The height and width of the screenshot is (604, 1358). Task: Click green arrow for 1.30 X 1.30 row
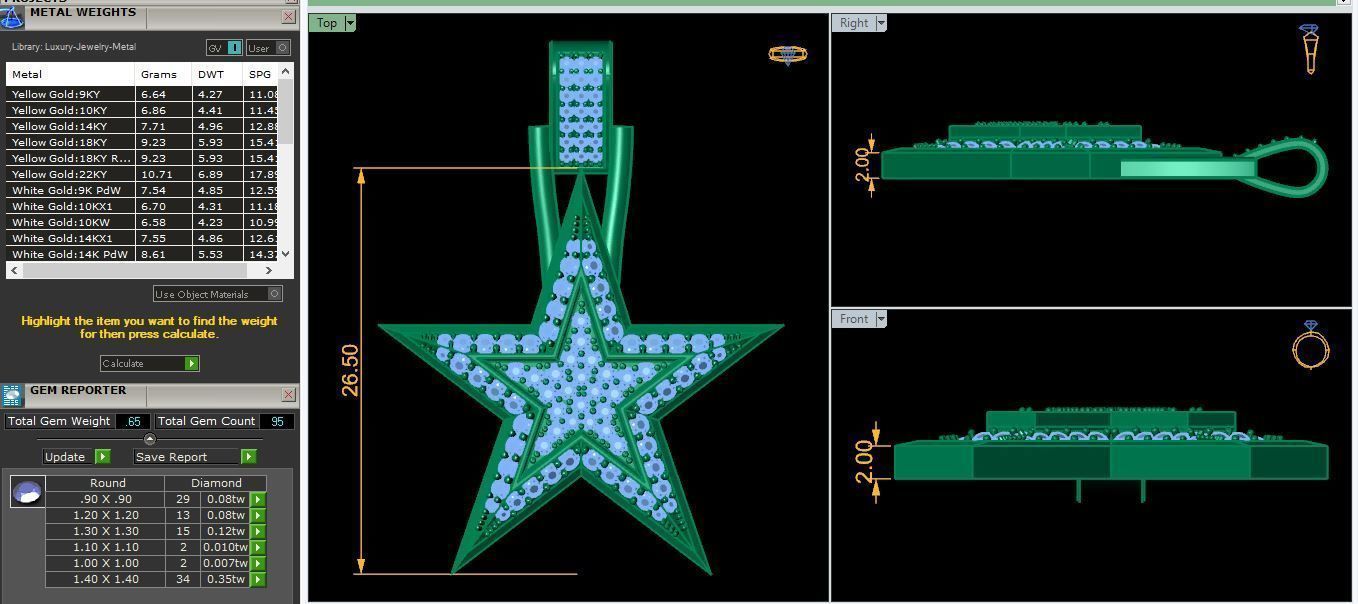pyautogui.click(x=258, y=531)
